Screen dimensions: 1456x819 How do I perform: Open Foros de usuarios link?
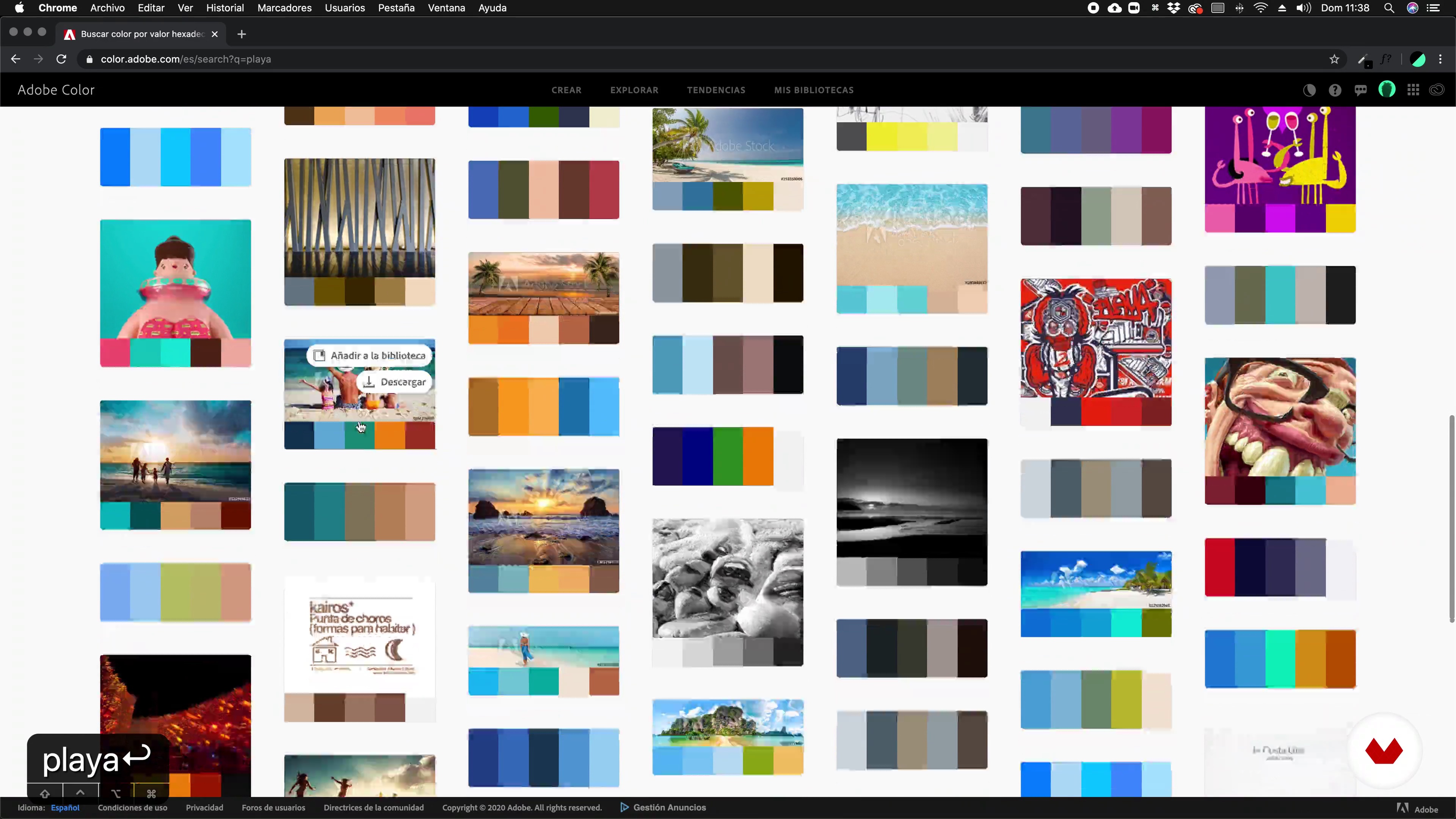tap(273, 807)
